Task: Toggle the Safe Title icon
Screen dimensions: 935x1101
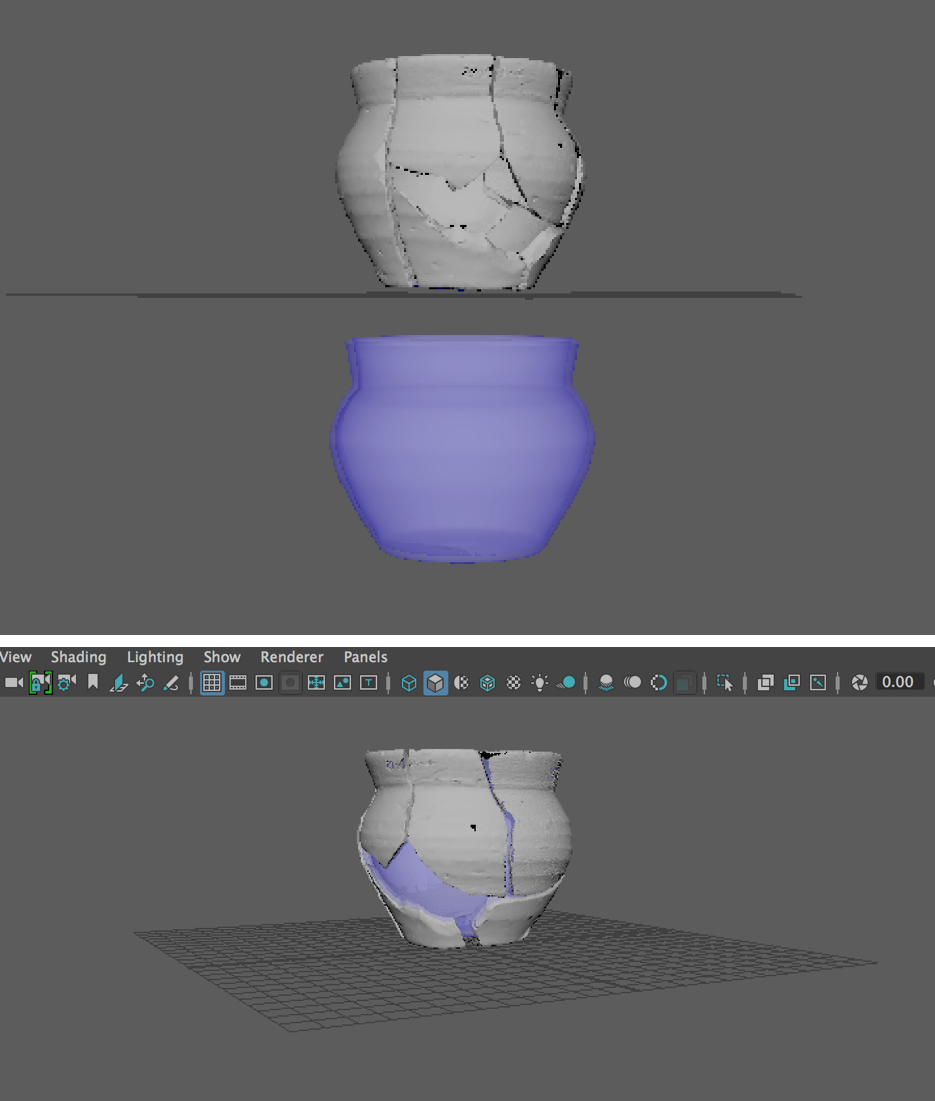Action: point(369,683)
